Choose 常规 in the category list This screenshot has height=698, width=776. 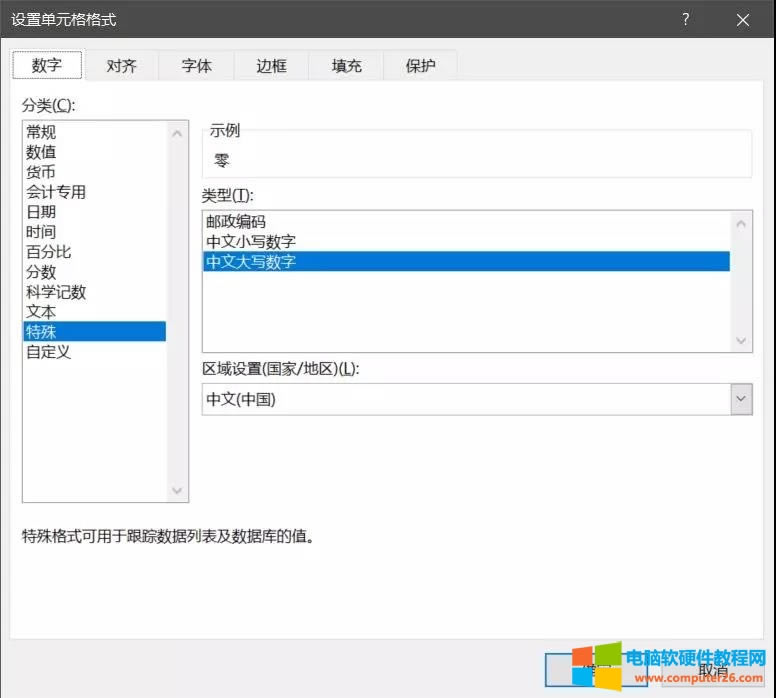tap(41, 132)
